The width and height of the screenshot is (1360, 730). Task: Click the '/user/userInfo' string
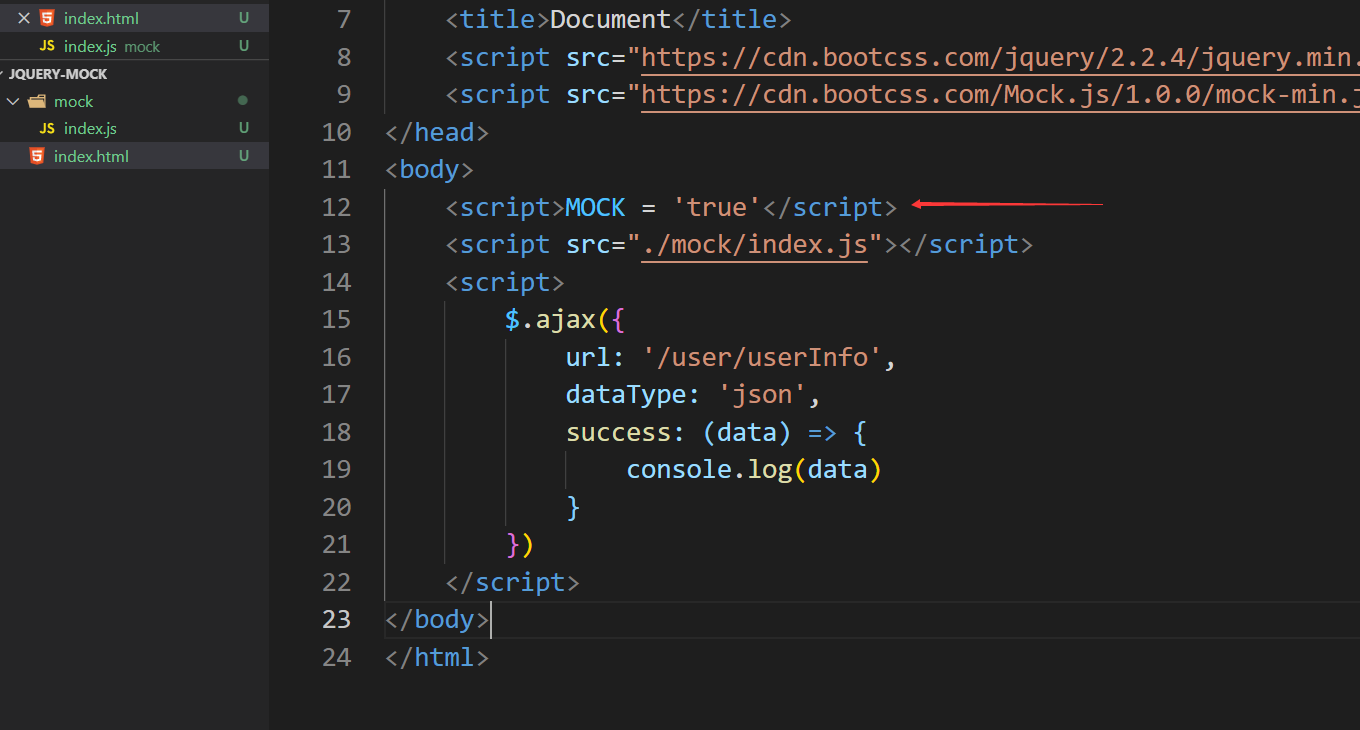(762, 357)
